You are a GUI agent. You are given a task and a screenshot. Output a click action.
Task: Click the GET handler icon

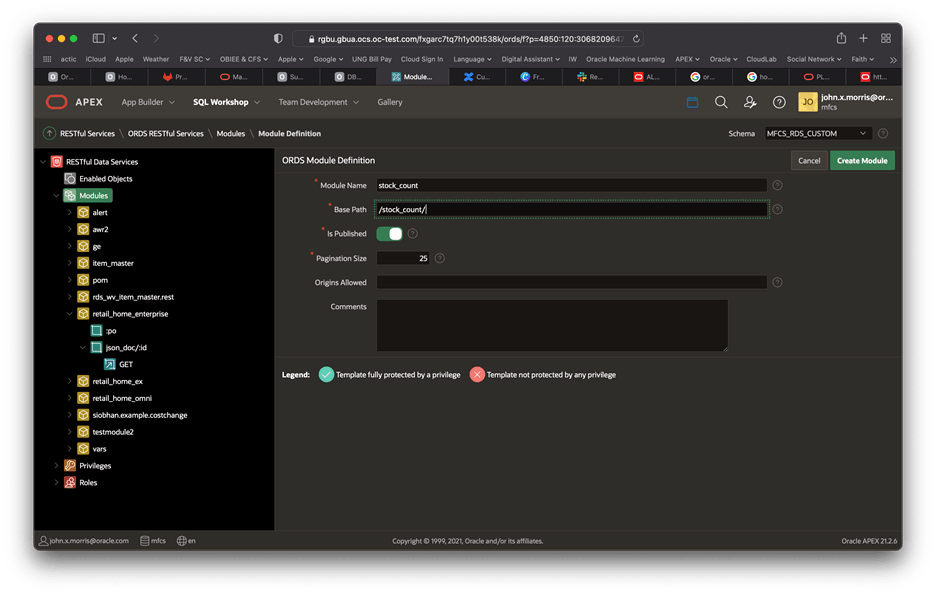(110, 364)
